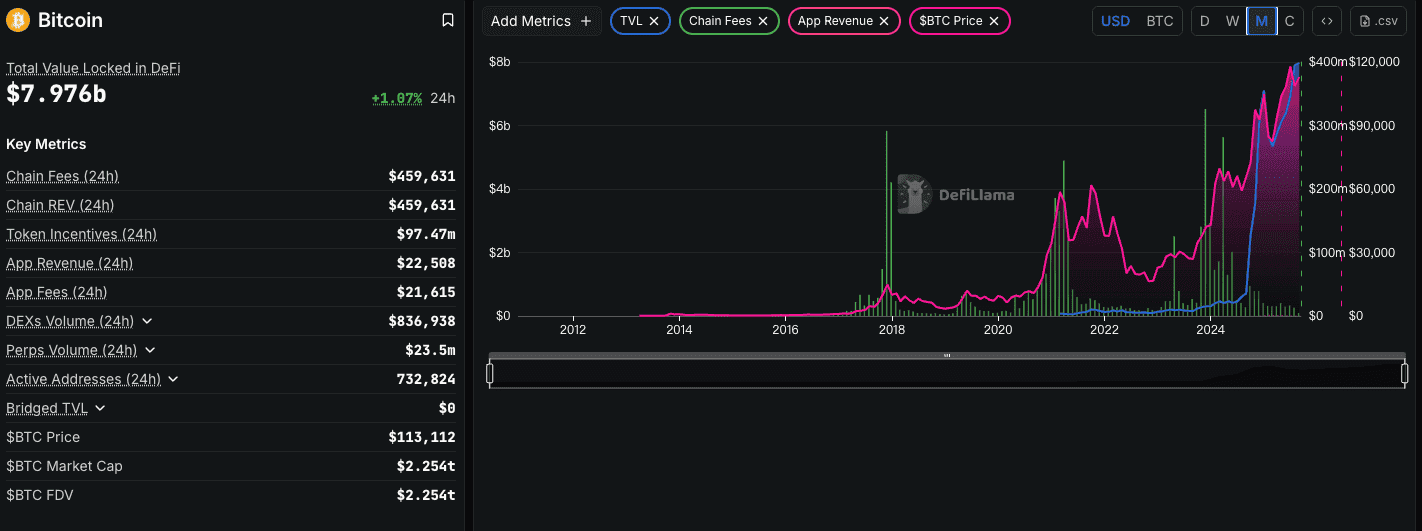The height and width of the screenshot is (531, 1422).
Task: Switch denomination to USD
Action: pos(1115,20)
